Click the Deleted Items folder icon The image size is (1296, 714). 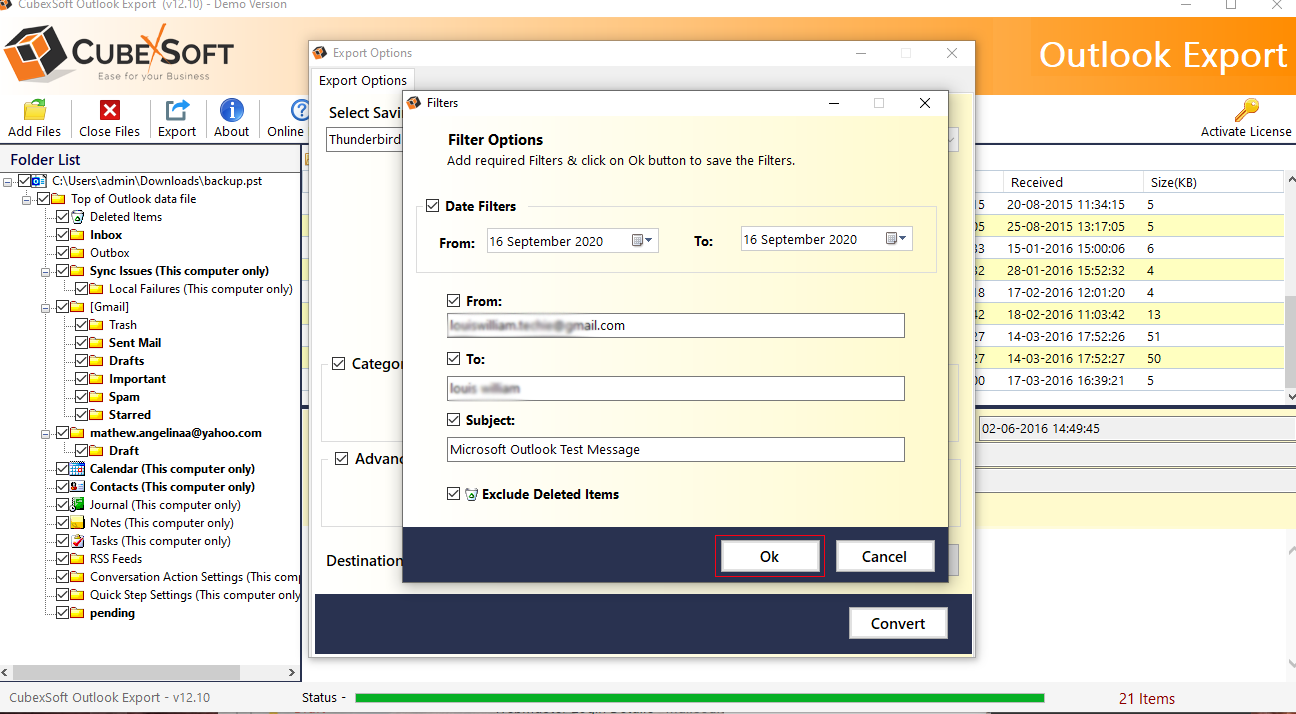pyautogui.click(x=78, y=217)
